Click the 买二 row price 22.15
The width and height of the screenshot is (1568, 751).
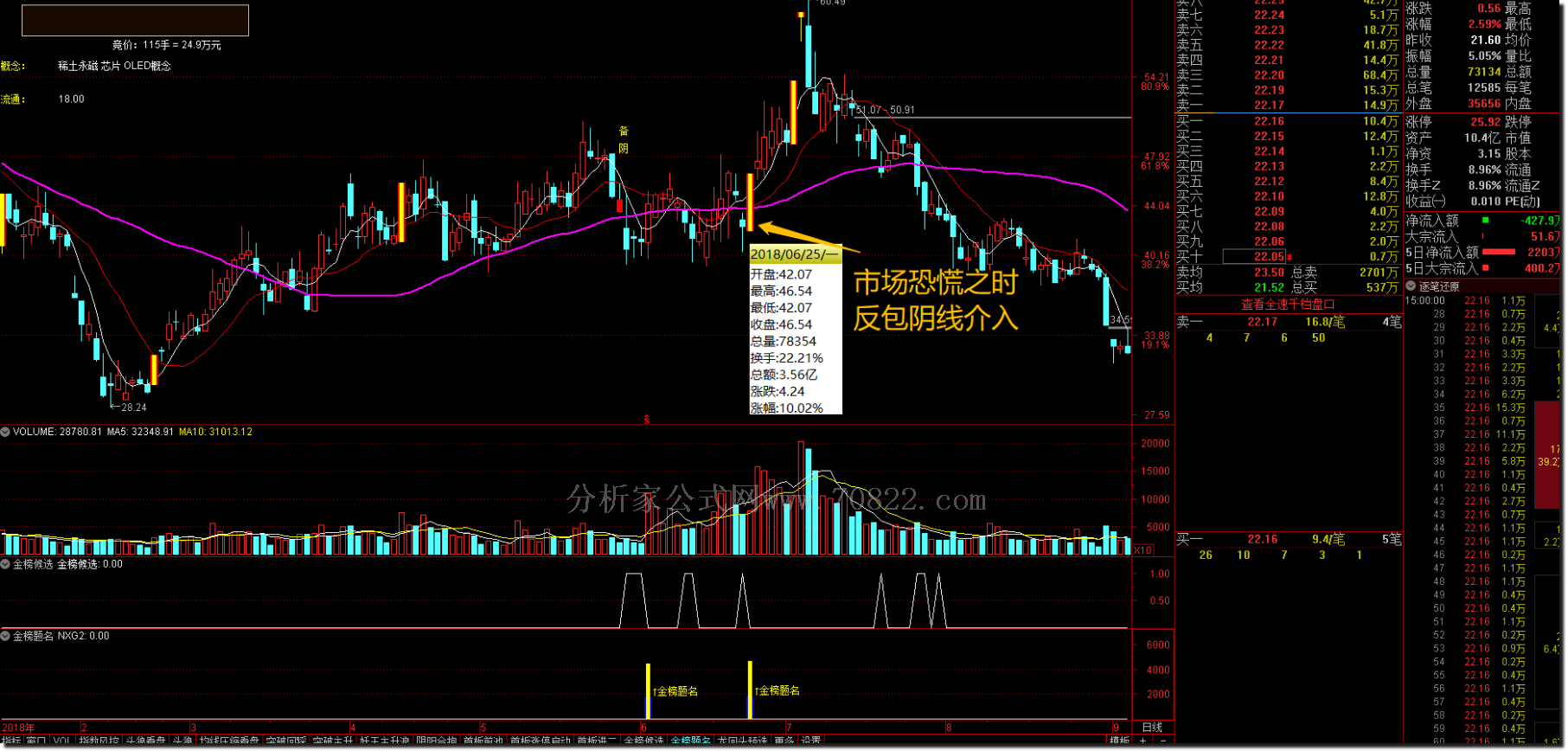1269,136
